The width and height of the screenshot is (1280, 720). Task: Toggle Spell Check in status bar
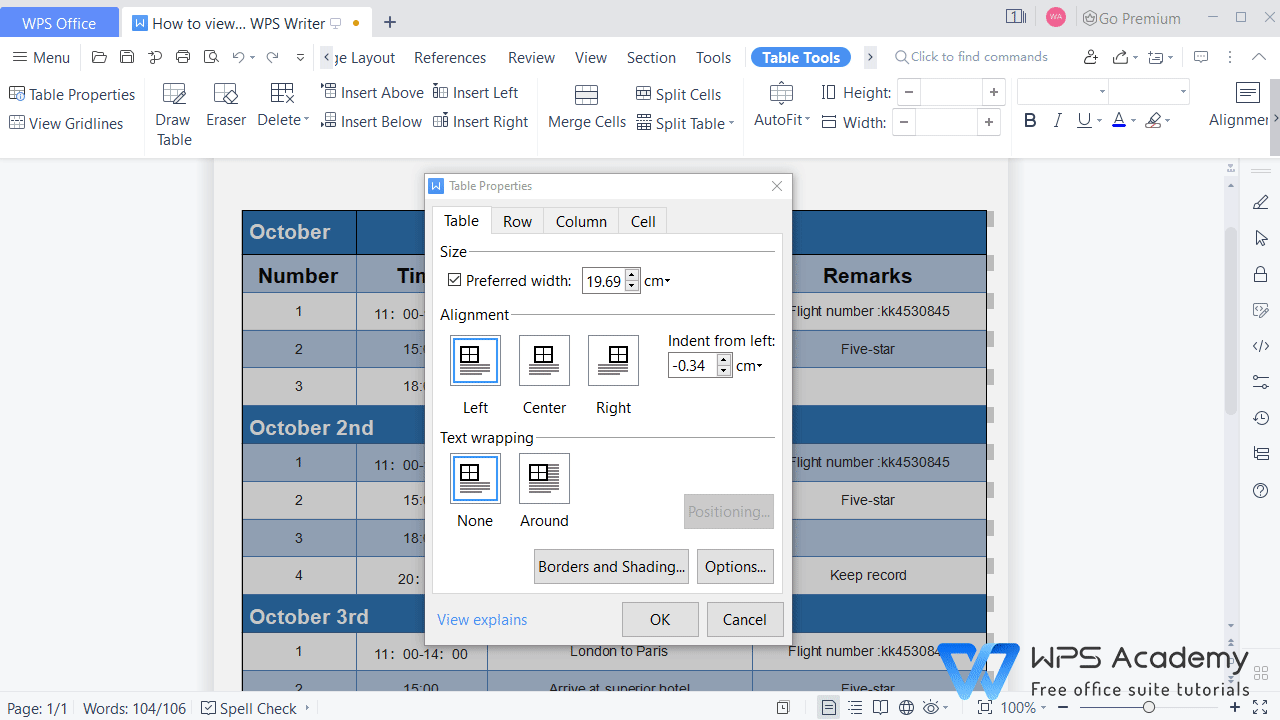point(249,708)
